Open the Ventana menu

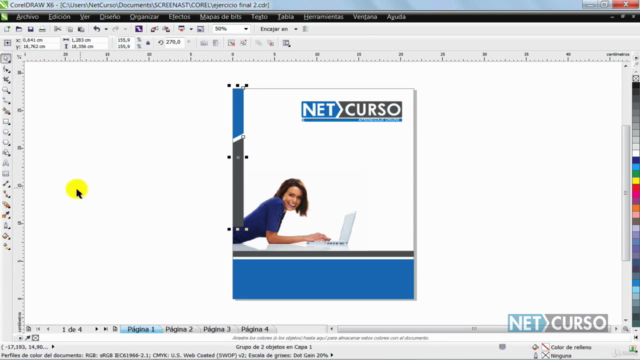tap(365, 17)
